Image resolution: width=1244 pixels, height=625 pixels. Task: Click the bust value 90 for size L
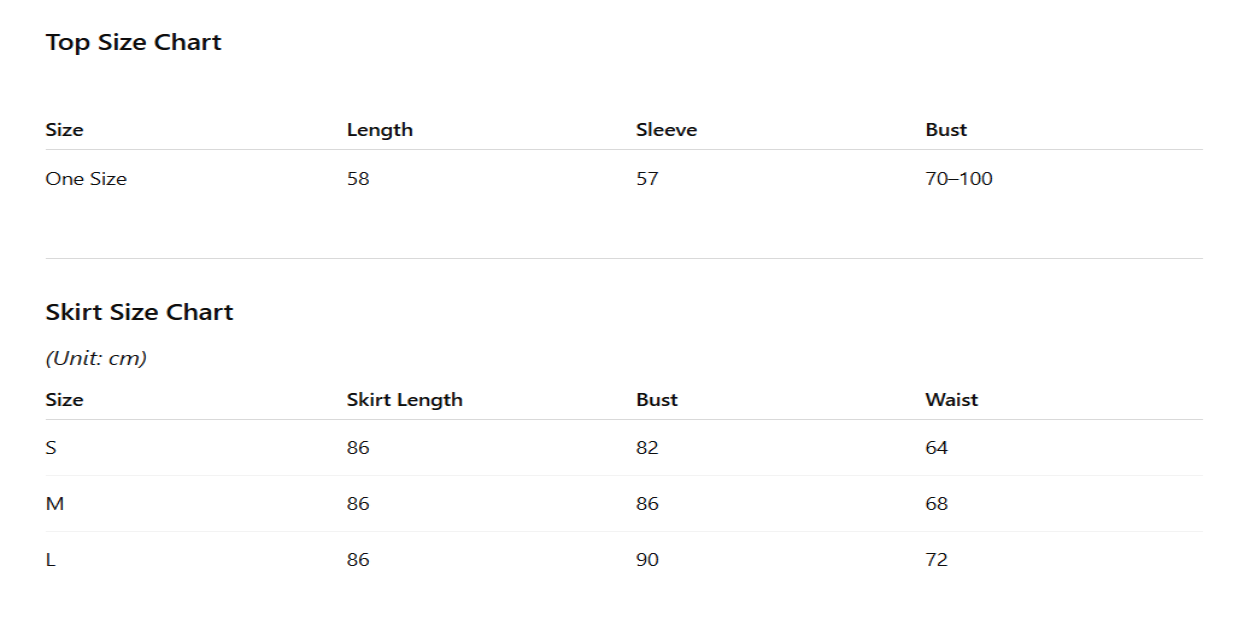click(x=647, y=560)
